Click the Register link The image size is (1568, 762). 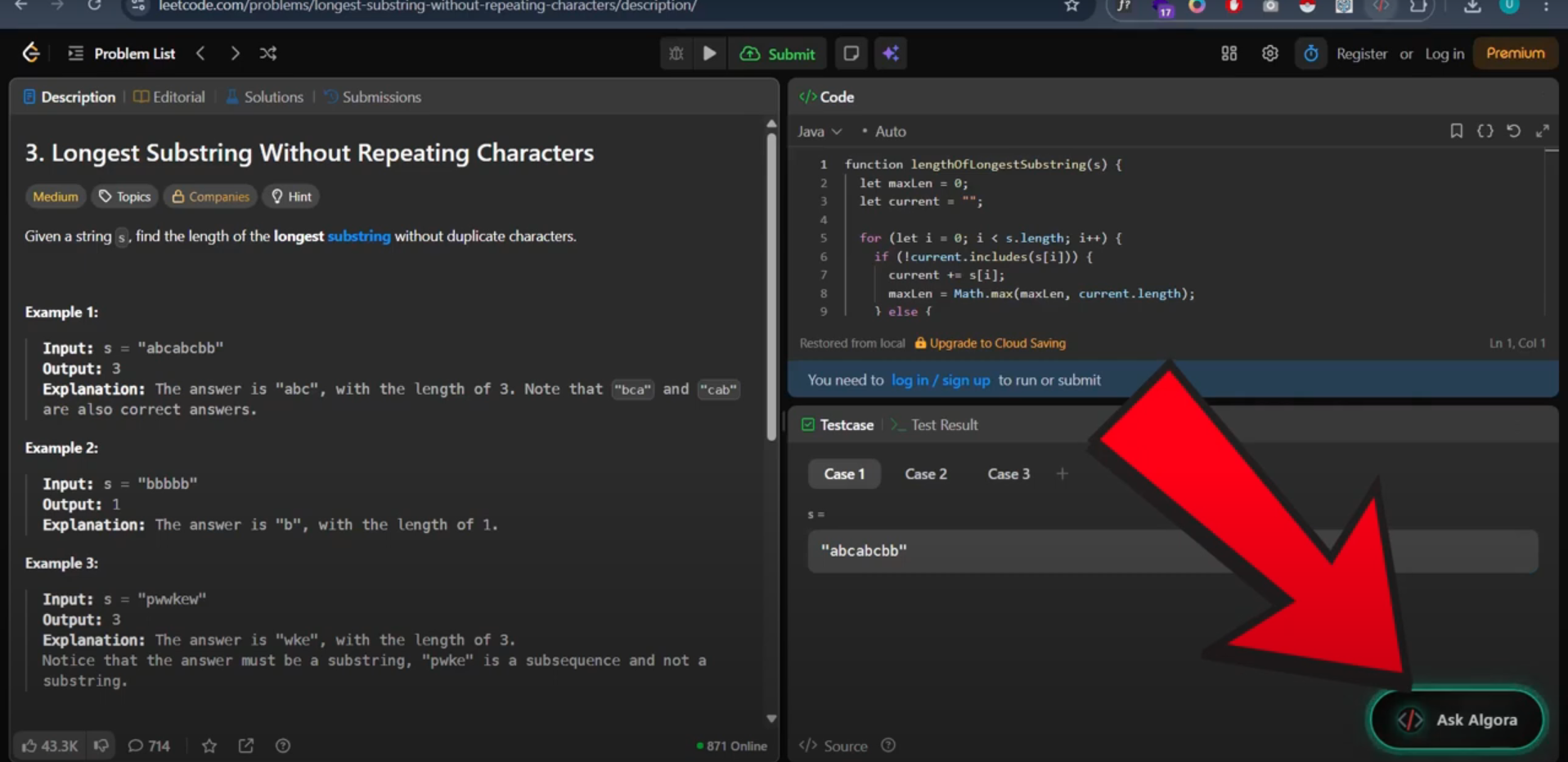click(1361, 53)
